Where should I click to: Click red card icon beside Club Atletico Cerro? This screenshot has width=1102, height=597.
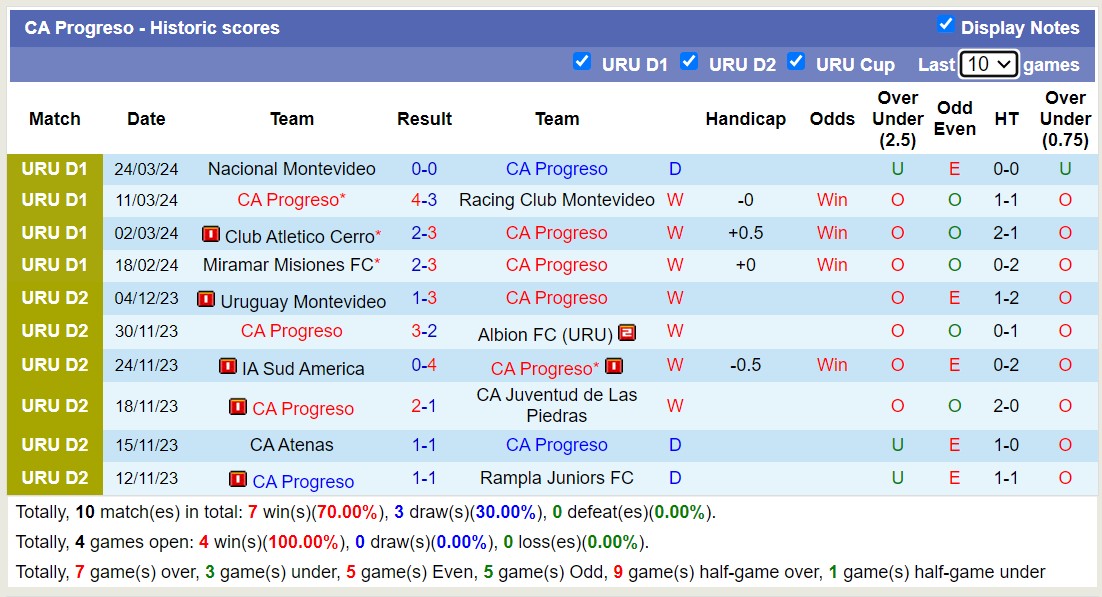tap(210, 234)
